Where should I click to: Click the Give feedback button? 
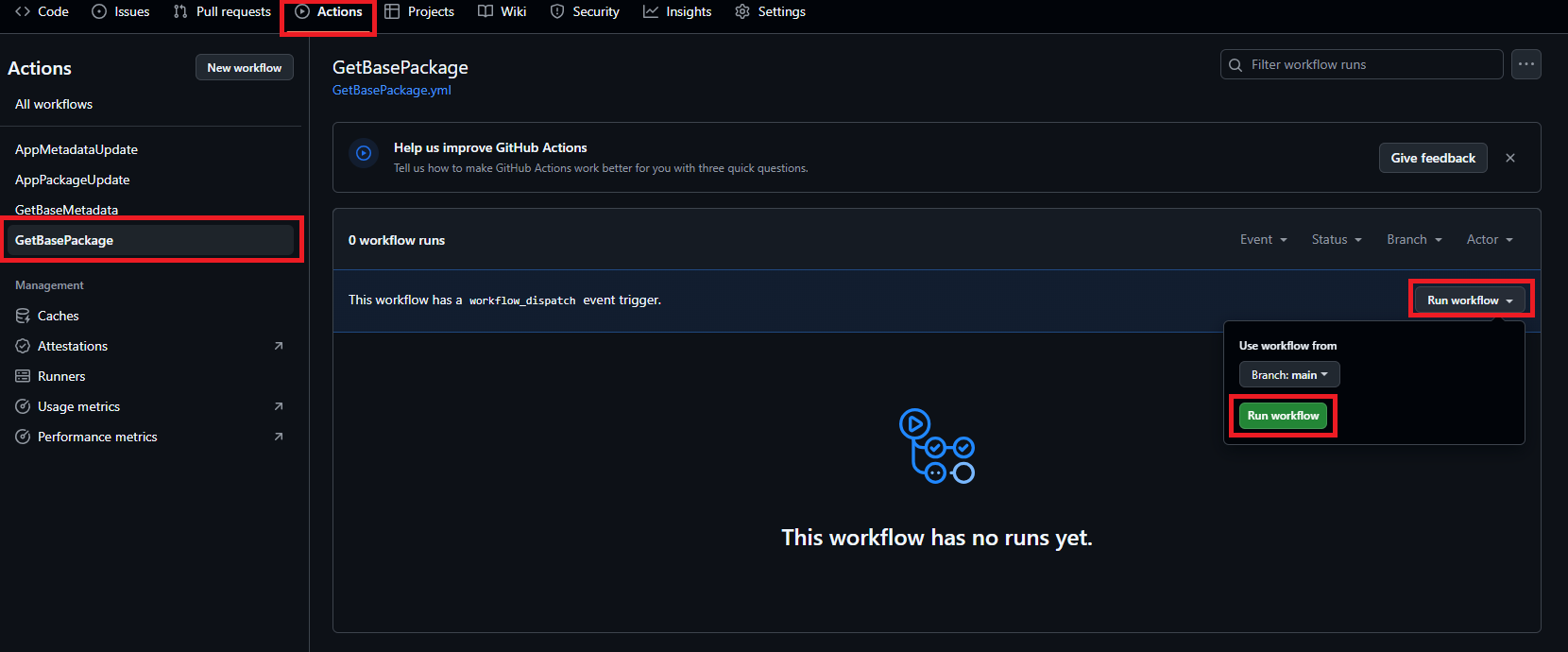(1433, 158)
